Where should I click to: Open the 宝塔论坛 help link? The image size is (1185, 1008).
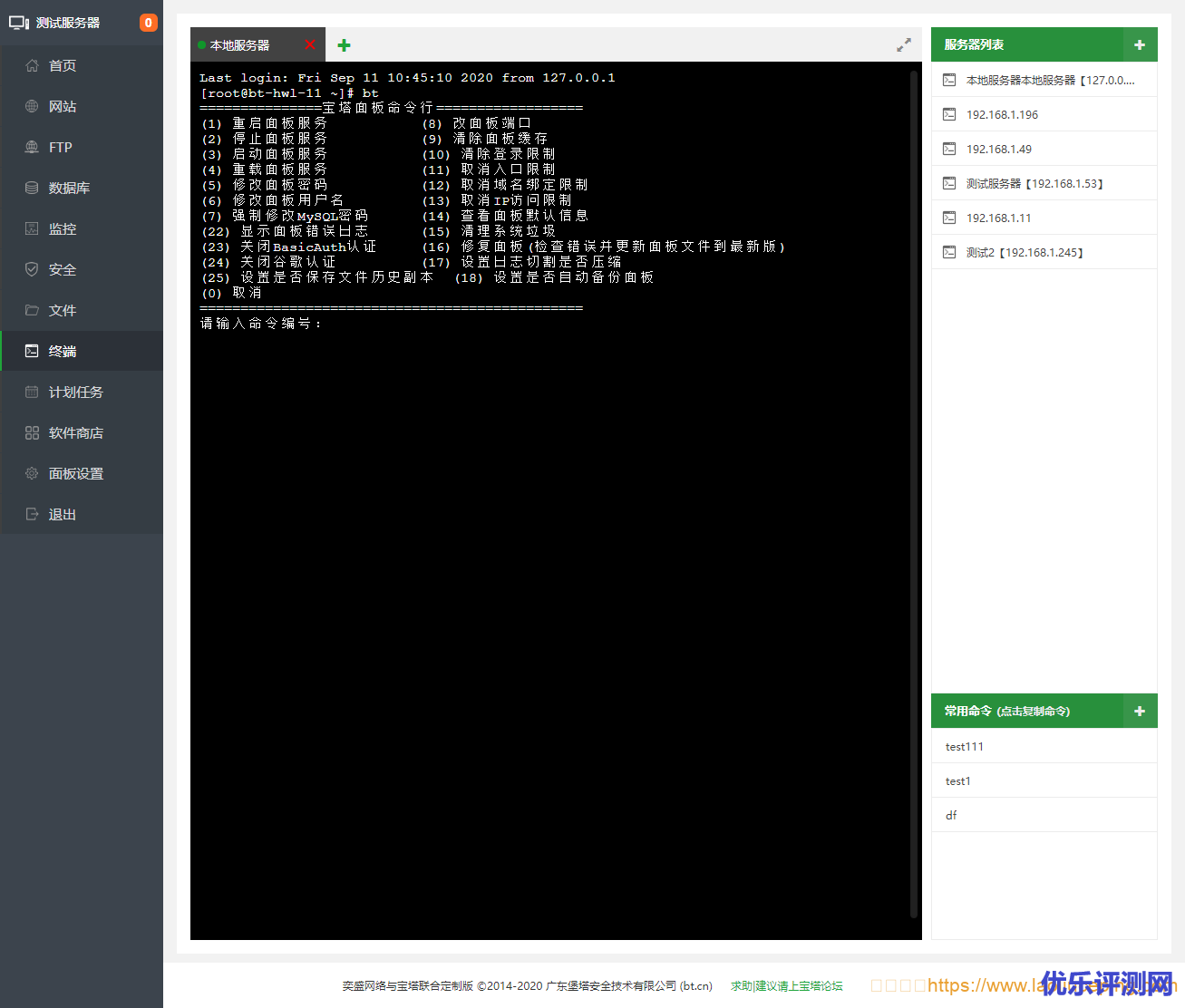[x=786, y=986]
